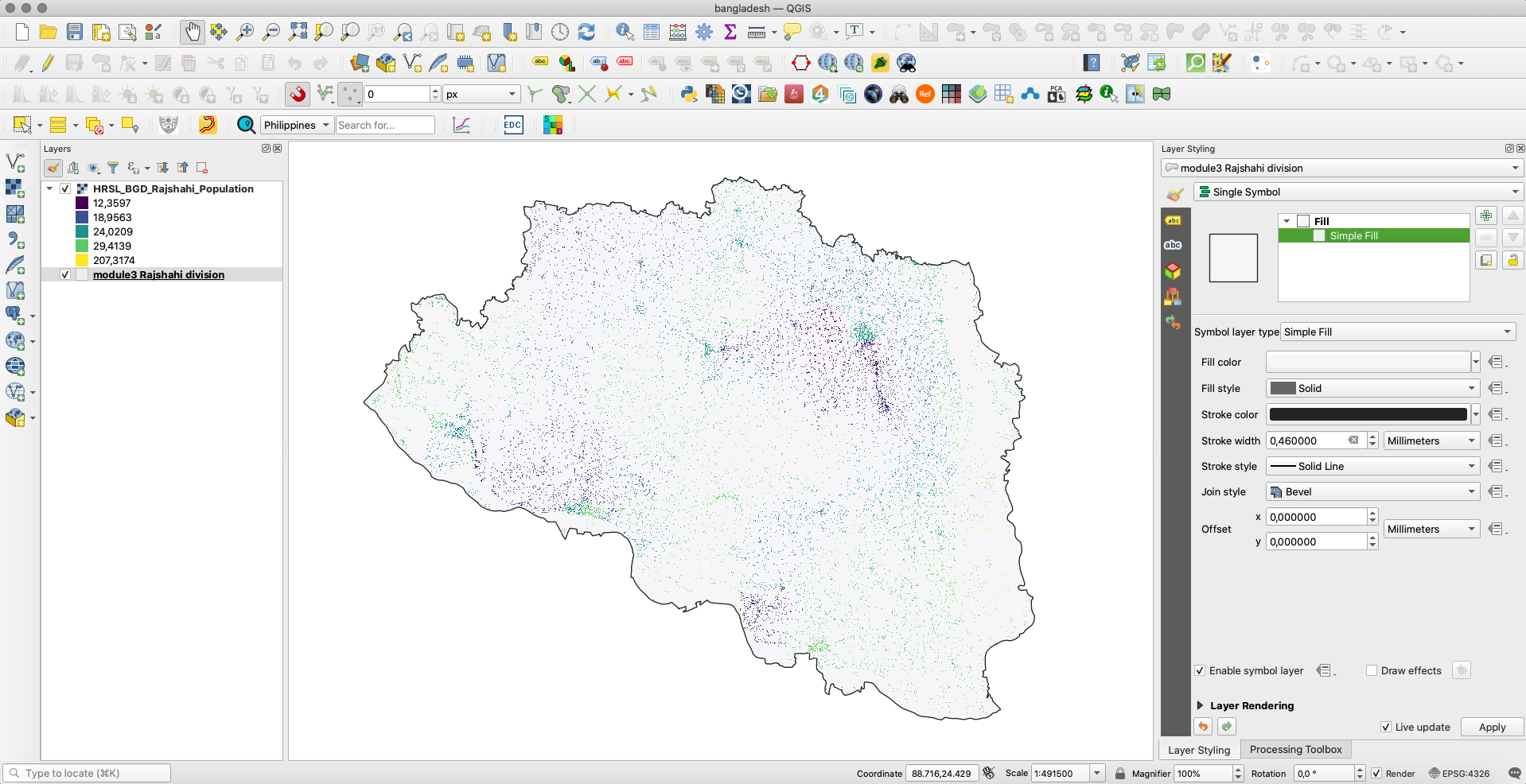Click the Coordinate field in status bar
The width and height of the screenshot is (1526, 784).
pos(942,773)
